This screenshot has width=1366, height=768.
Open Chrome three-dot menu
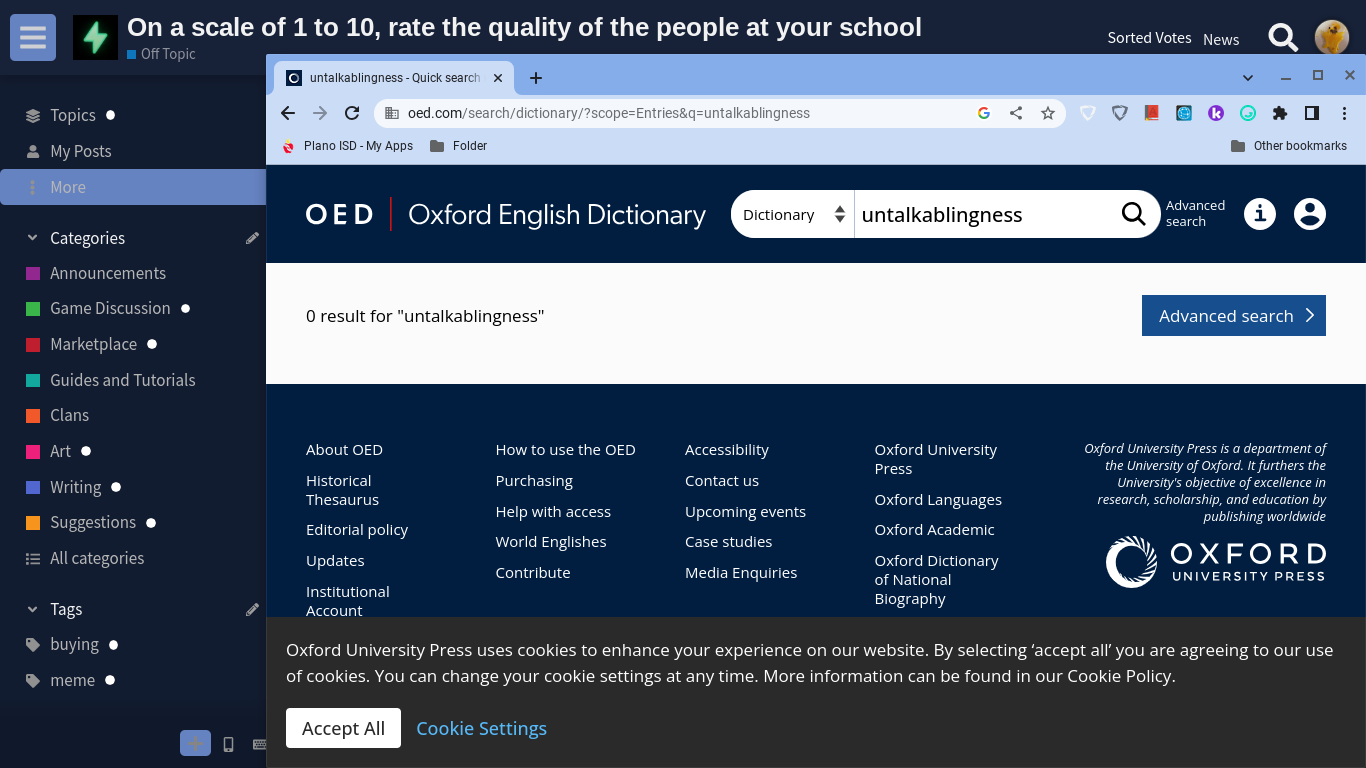tap(1345, 113)
